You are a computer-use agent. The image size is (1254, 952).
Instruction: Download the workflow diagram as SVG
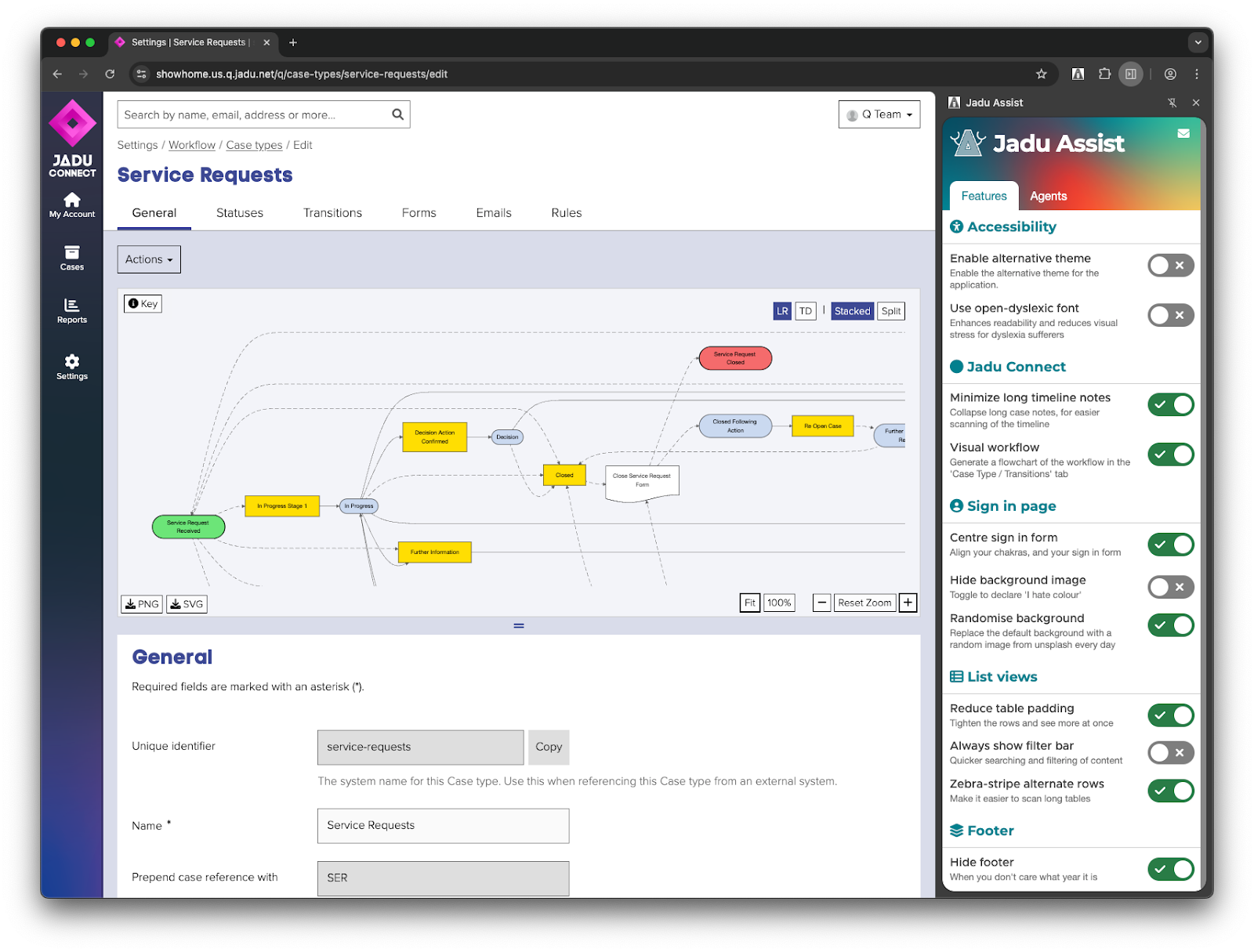(187, 603)
